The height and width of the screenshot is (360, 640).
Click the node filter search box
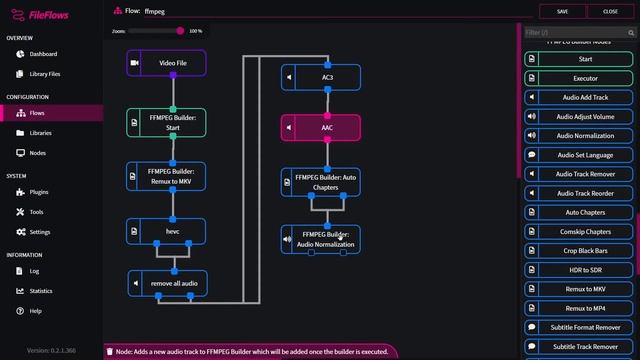576,32
